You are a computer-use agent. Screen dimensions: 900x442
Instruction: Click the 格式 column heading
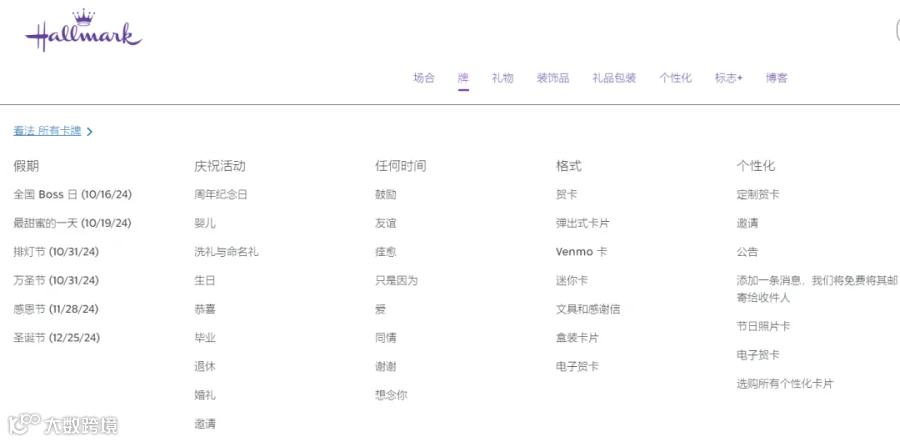(568, 166)
